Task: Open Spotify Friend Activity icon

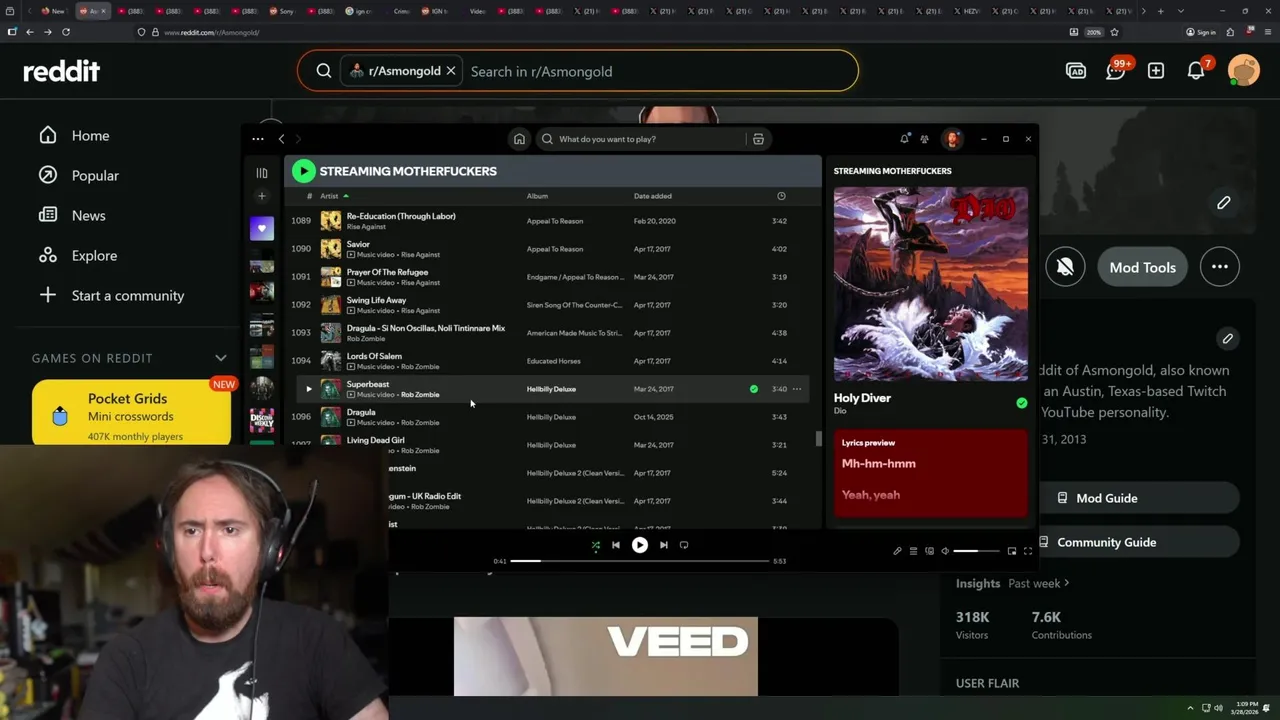Action: coord(924,139)
